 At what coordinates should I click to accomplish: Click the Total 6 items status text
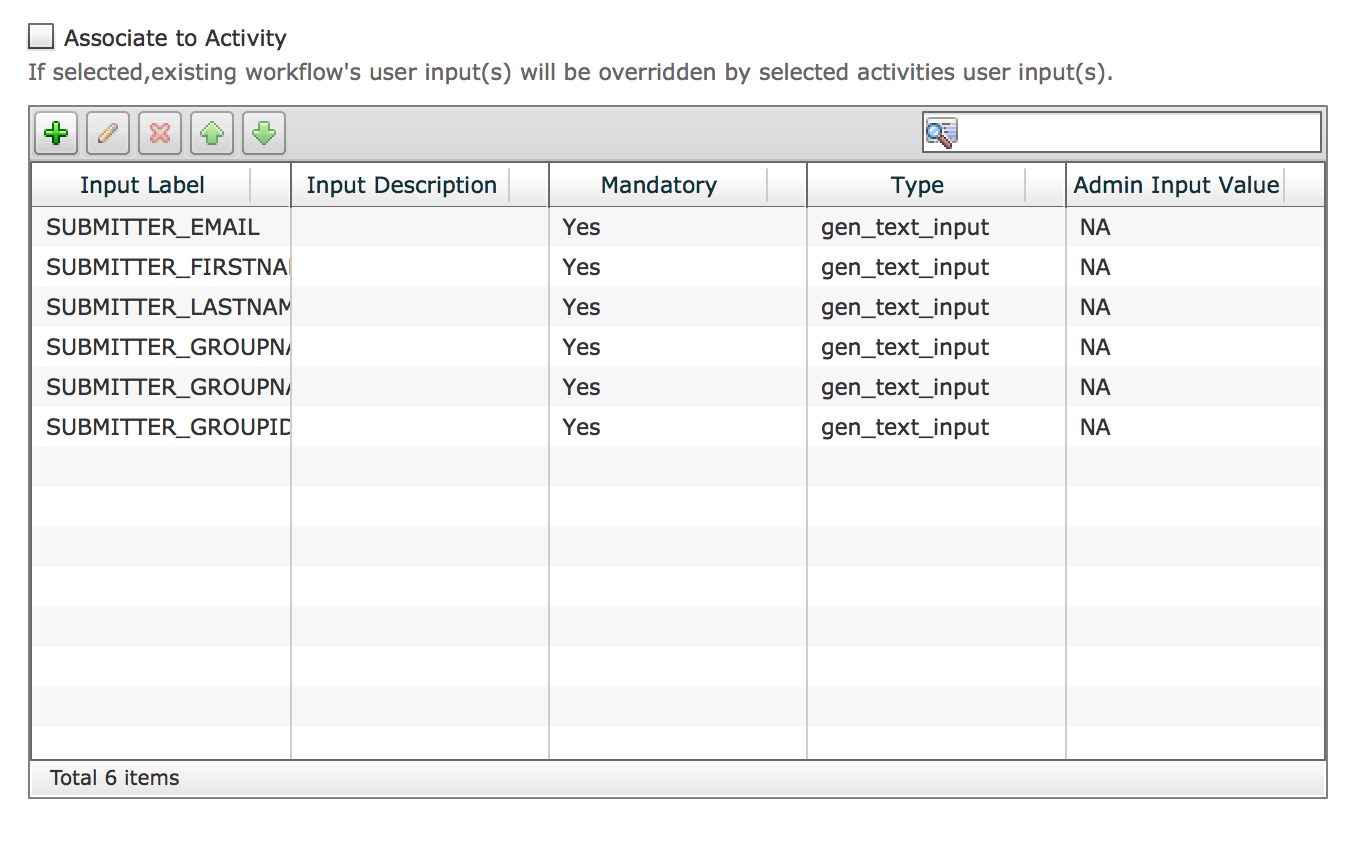115,777
